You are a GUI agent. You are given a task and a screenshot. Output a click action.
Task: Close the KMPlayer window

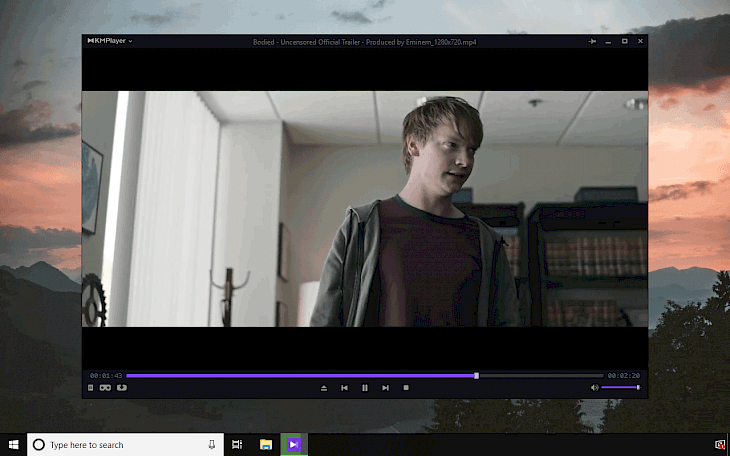pos(641,41)
